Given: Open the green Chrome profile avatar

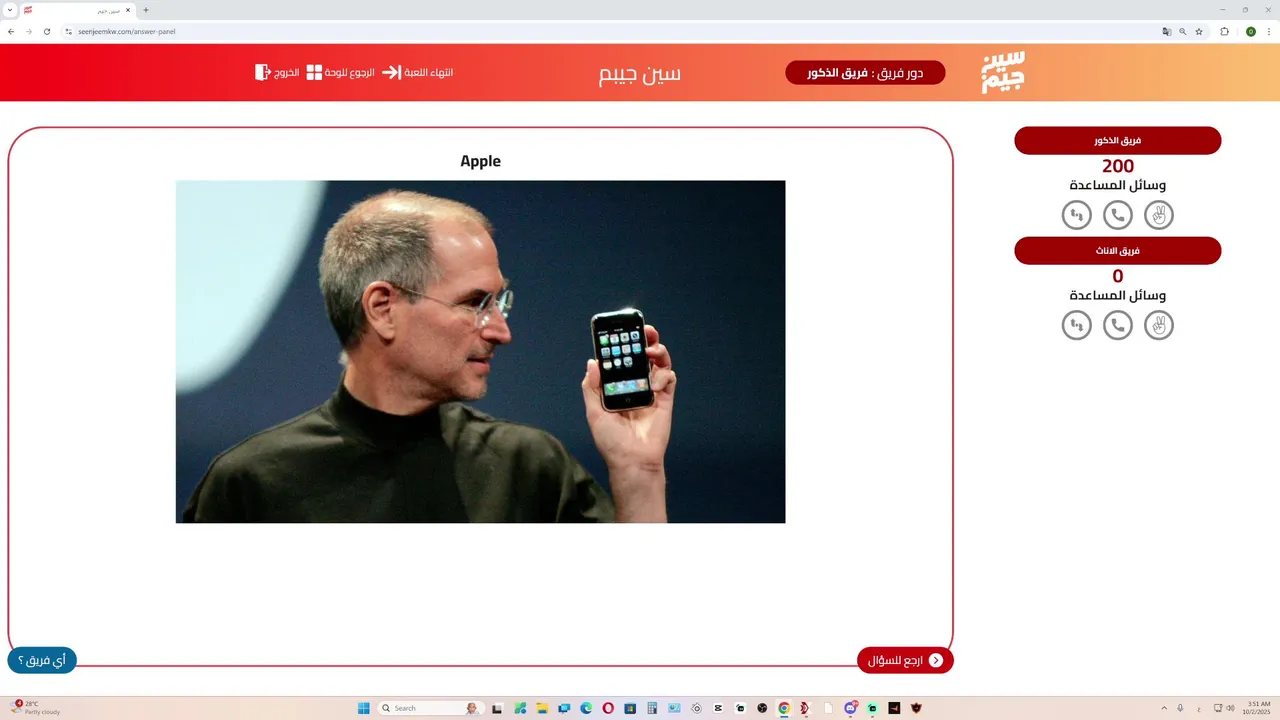Looking at the screenshot, I should (1251, 31).
